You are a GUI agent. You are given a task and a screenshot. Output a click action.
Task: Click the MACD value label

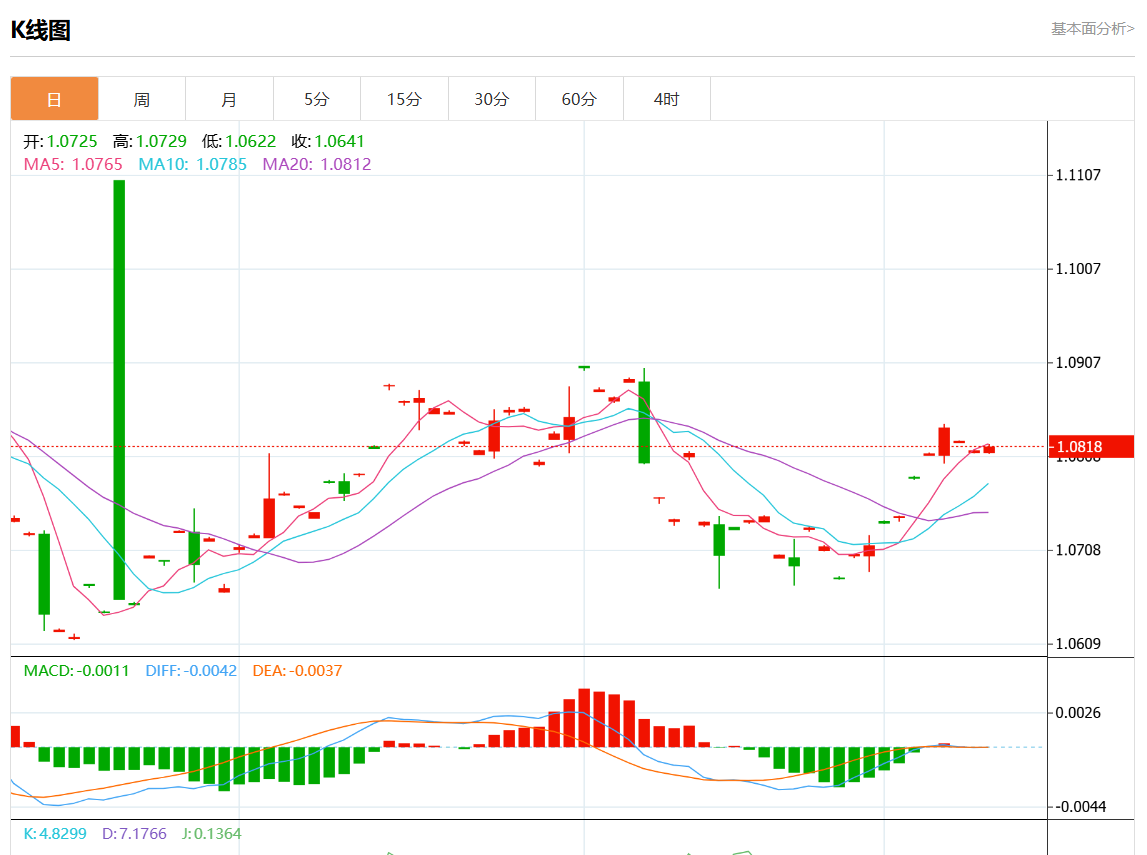coord(76,671)
